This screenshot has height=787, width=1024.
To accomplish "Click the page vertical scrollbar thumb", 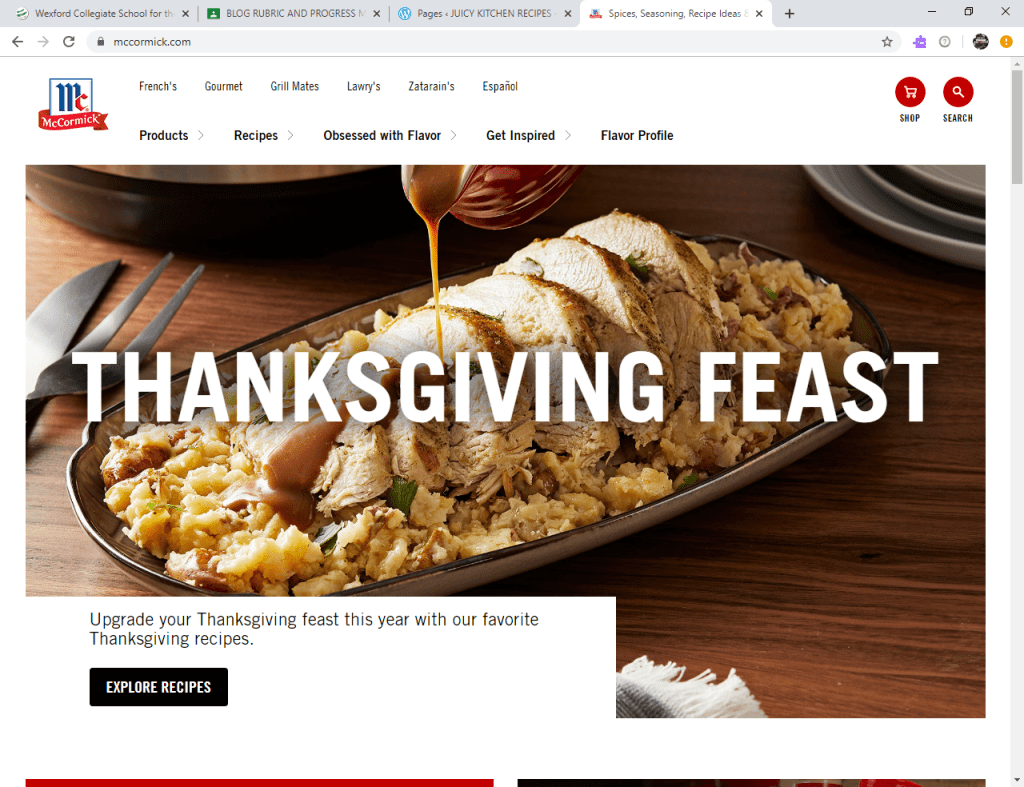I will tap(1017, 126).
